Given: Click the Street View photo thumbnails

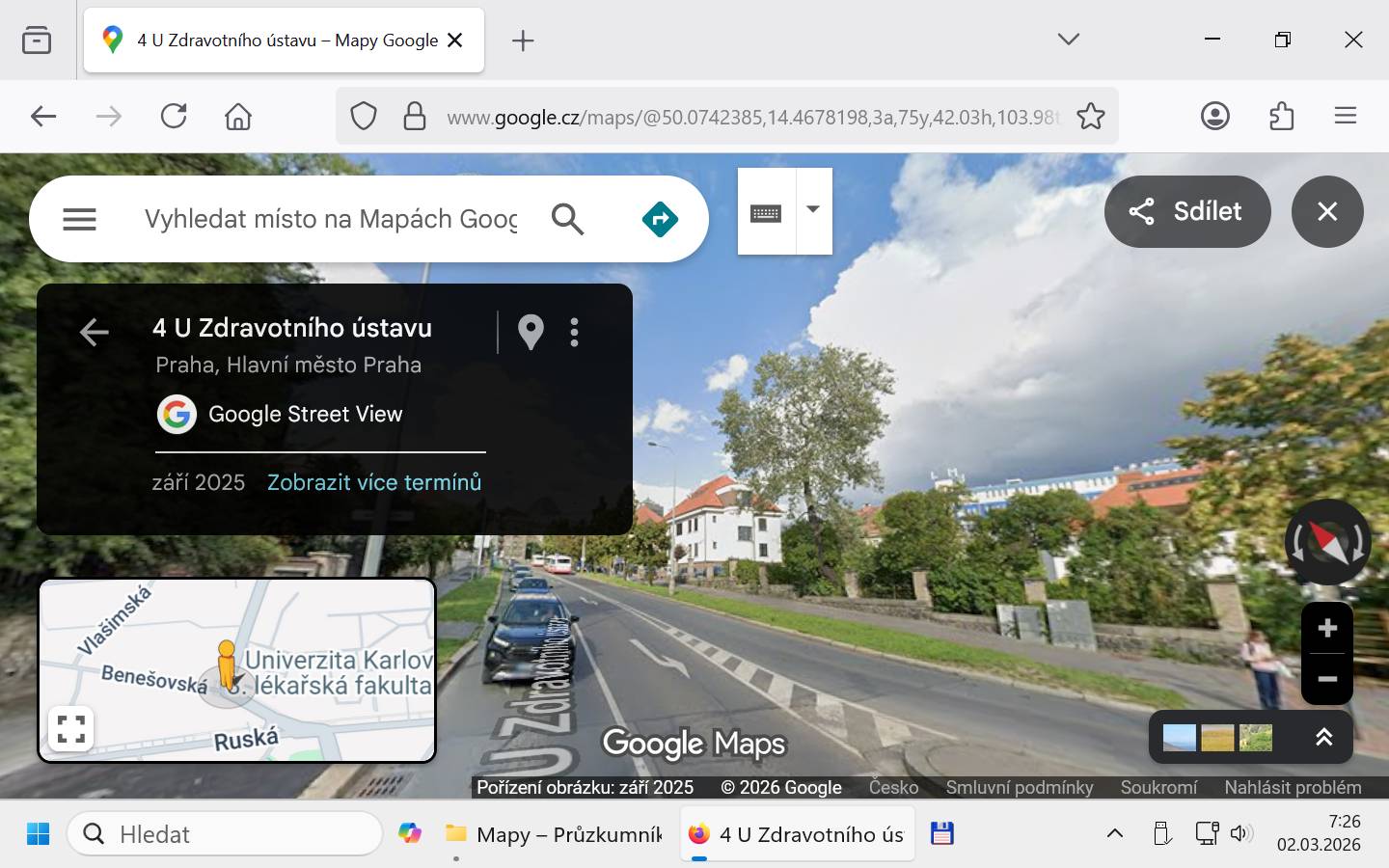Looking at the screenshot, I should pyautogui.click(x=1217, y=738).
